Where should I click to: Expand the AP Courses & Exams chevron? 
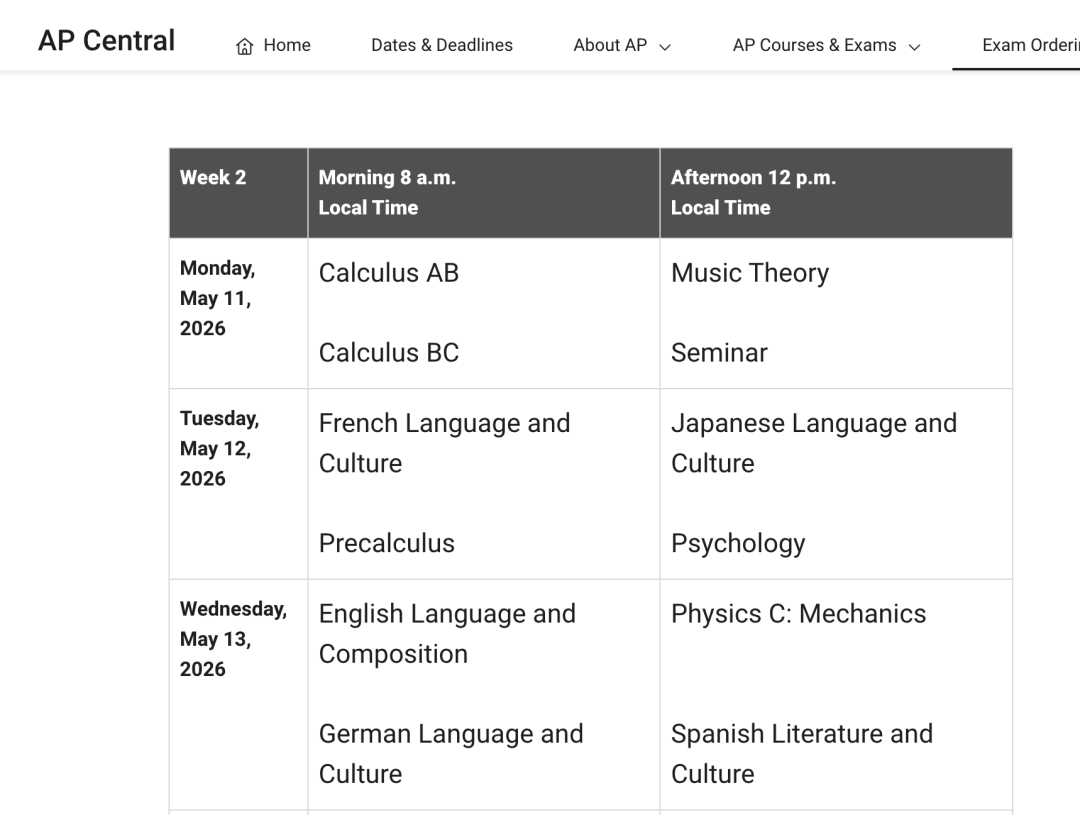(x=914, y=46)
